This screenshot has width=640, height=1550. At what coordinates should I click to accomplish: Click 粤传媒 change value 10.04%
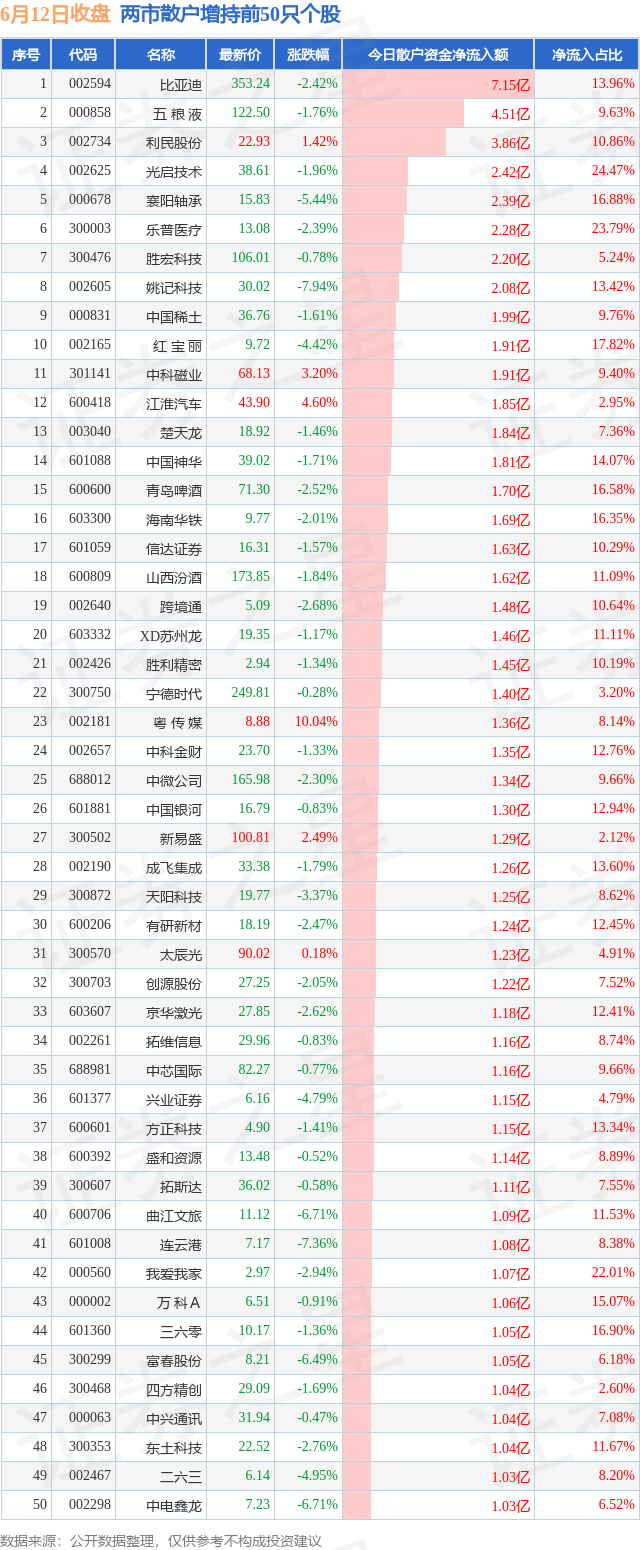click(317, 722)
